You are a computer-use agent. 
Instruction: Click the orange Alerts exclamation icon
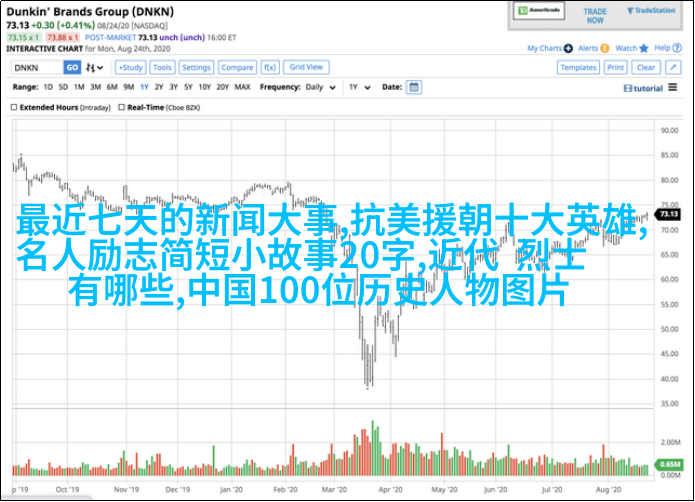tap(605, 48)
